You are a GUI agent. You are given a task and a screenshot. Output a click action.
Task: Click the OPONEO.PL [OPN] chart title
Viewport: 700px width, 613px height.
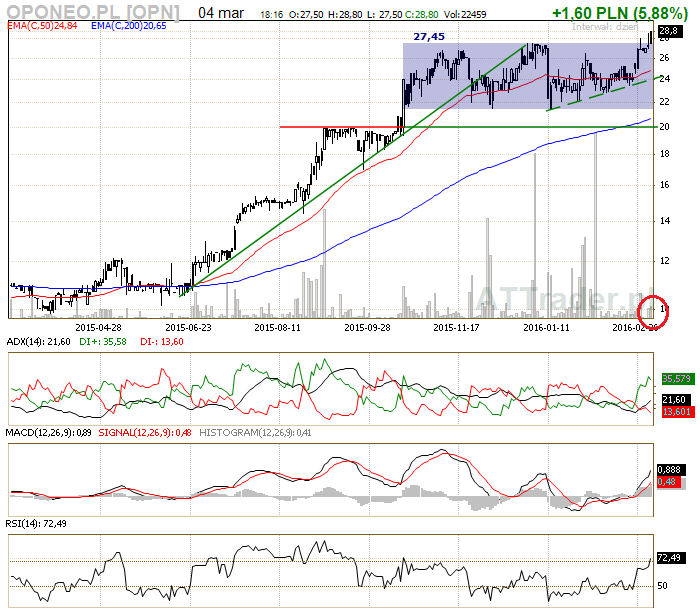(x=93, y=12)
